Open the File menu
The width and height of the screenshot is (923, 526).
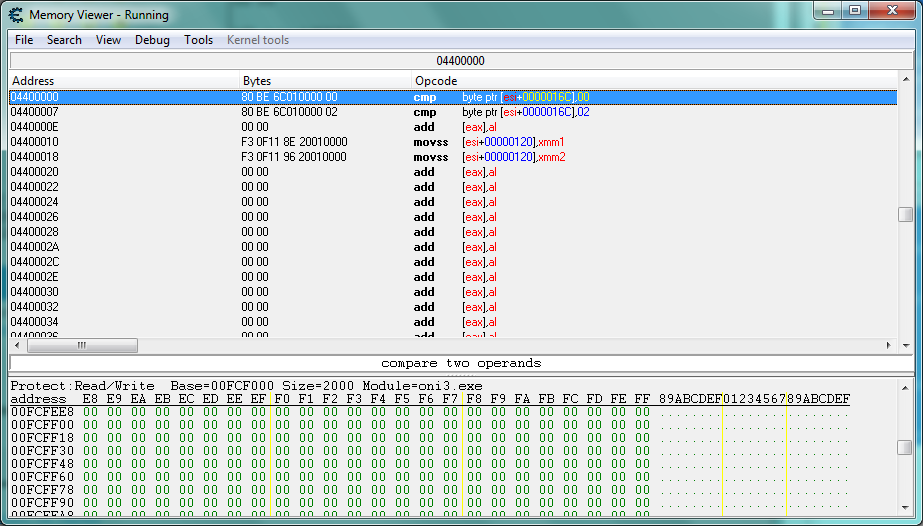(24, 40)
